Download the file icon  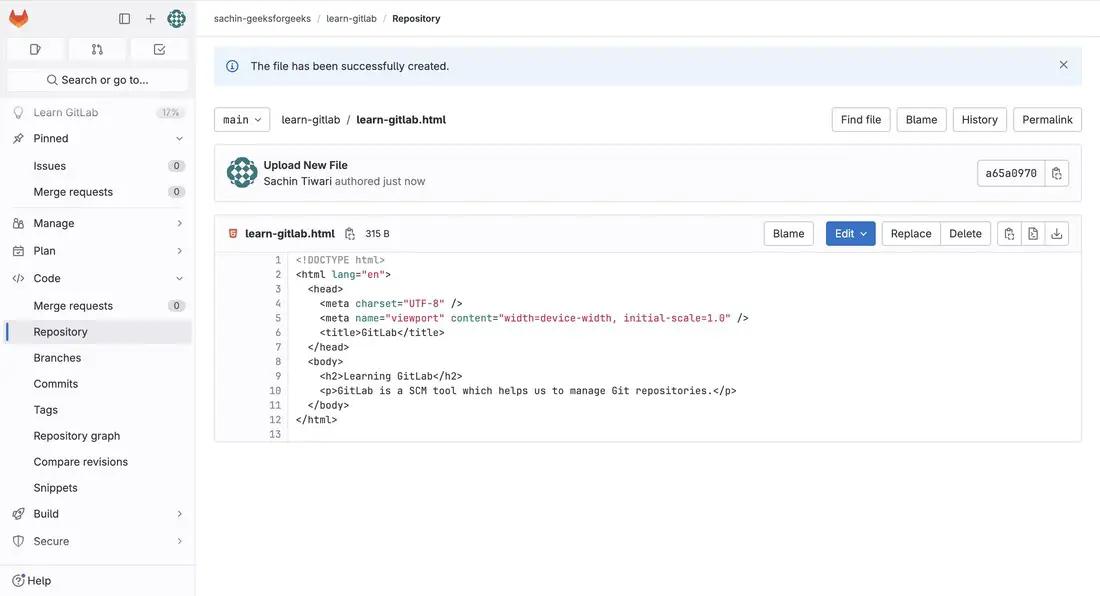tap(1057, 233)
